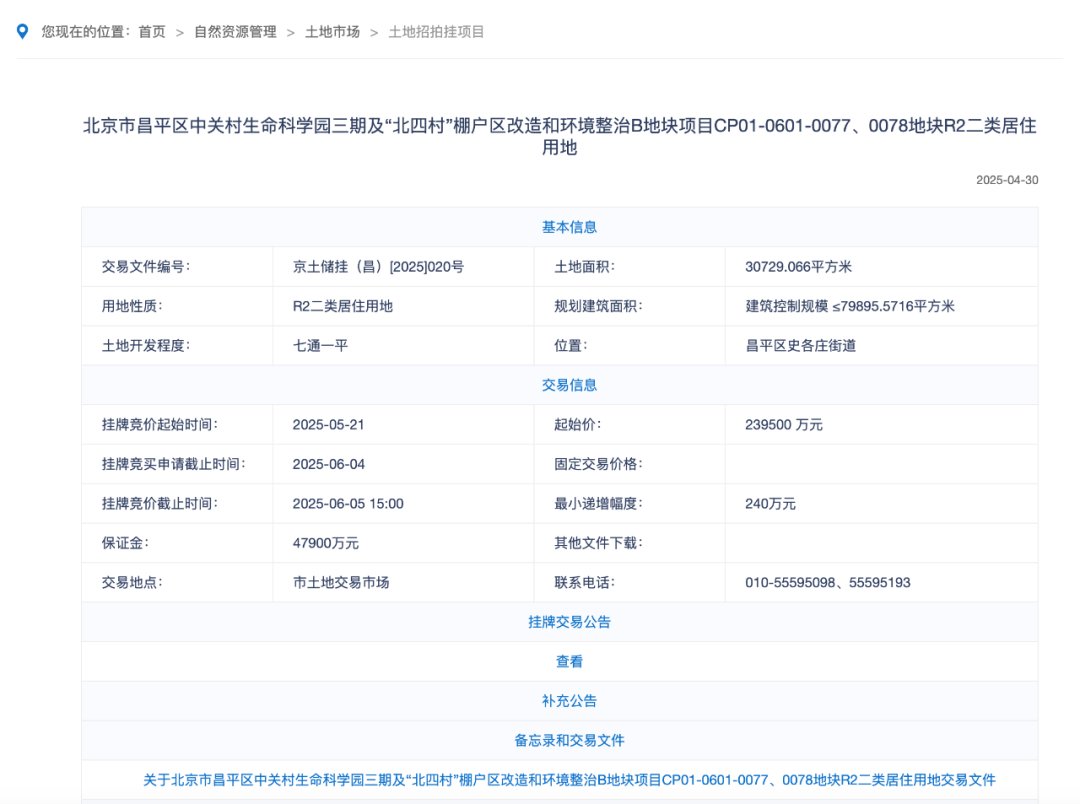Select the 挂牌交易公告 section header
1080x804 pixels.
(569, 622)
